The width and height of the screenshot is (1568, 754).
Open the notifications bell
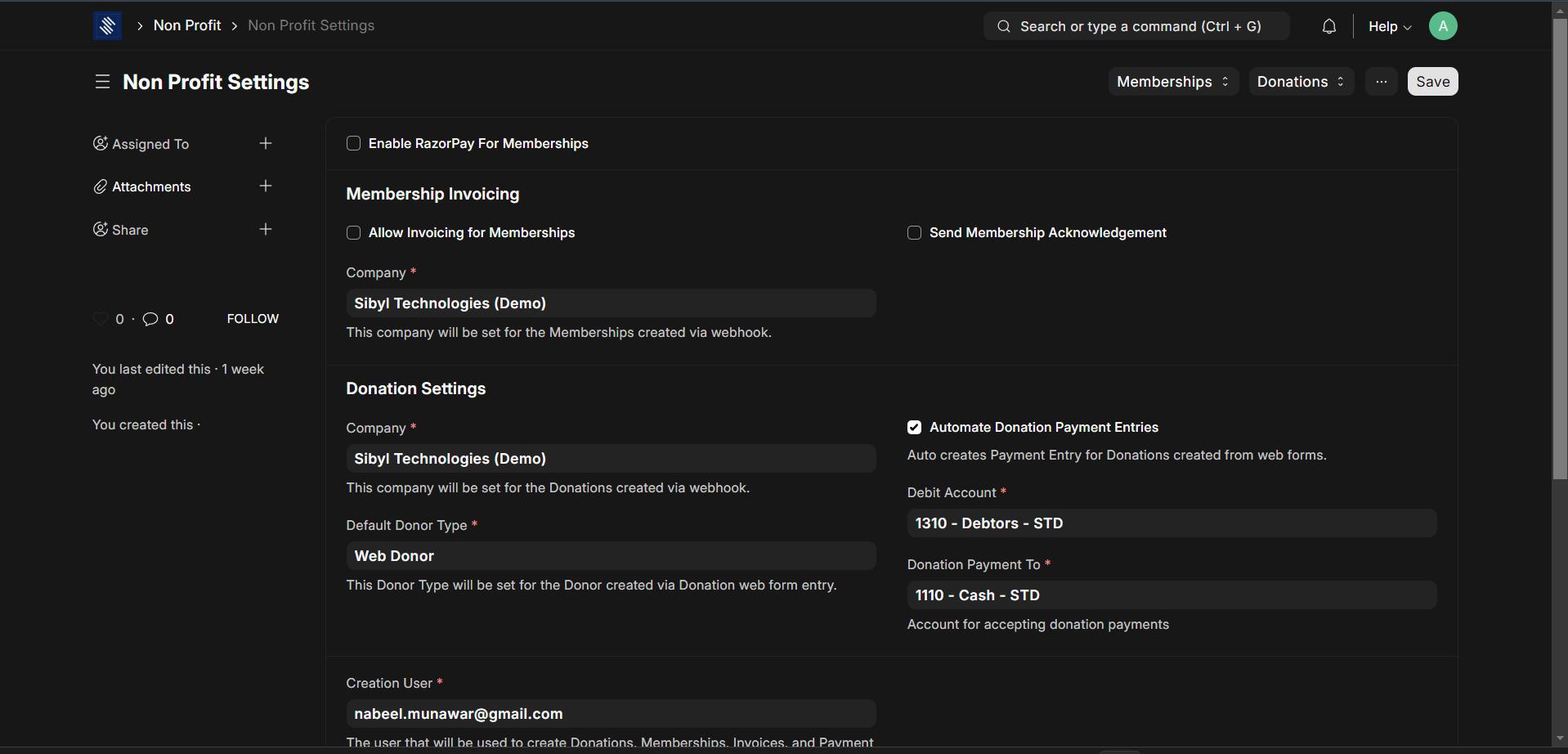1328,25
